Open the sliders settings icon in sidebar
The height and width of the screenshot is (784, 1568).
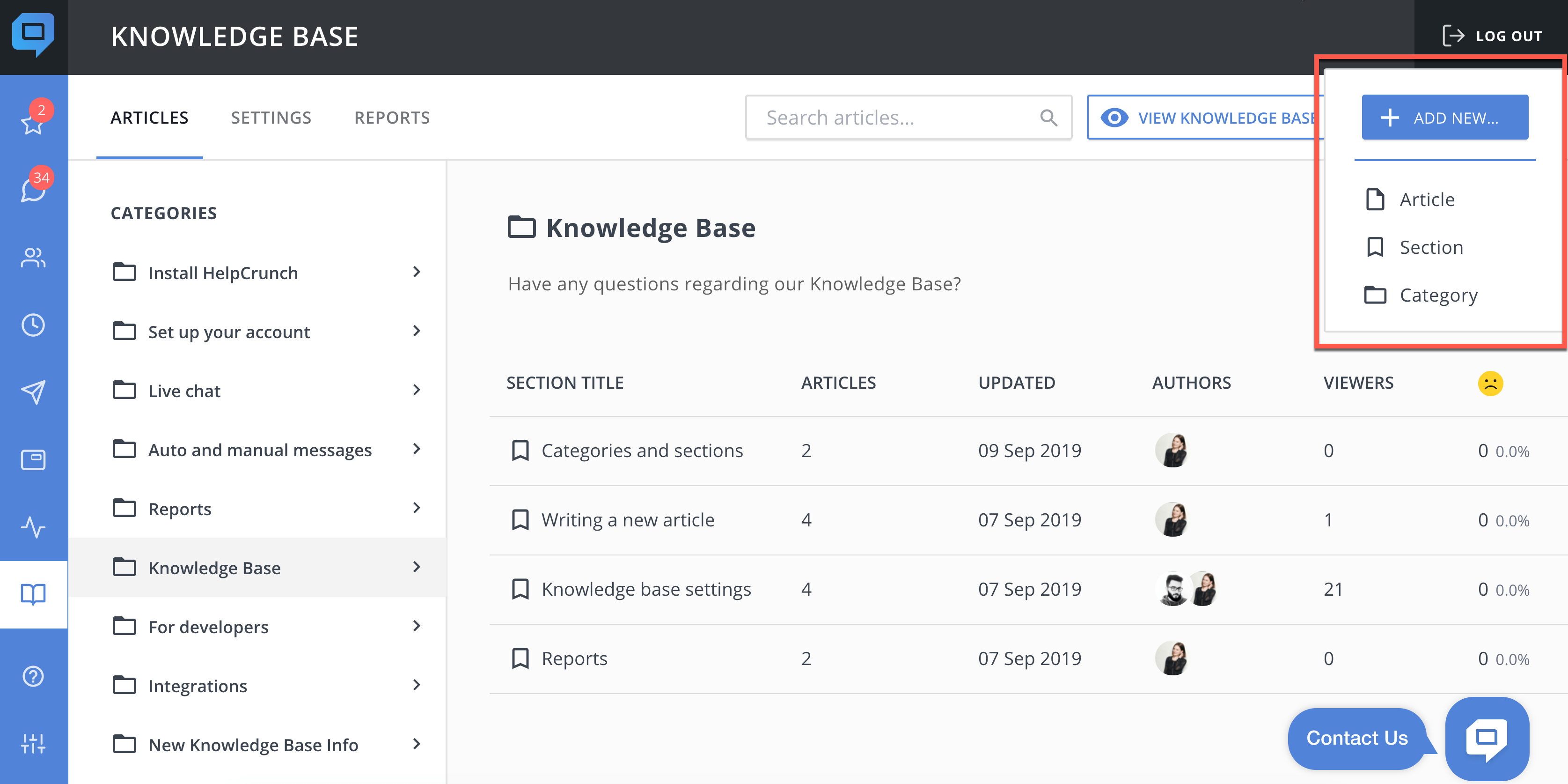[x=33, y=743]
